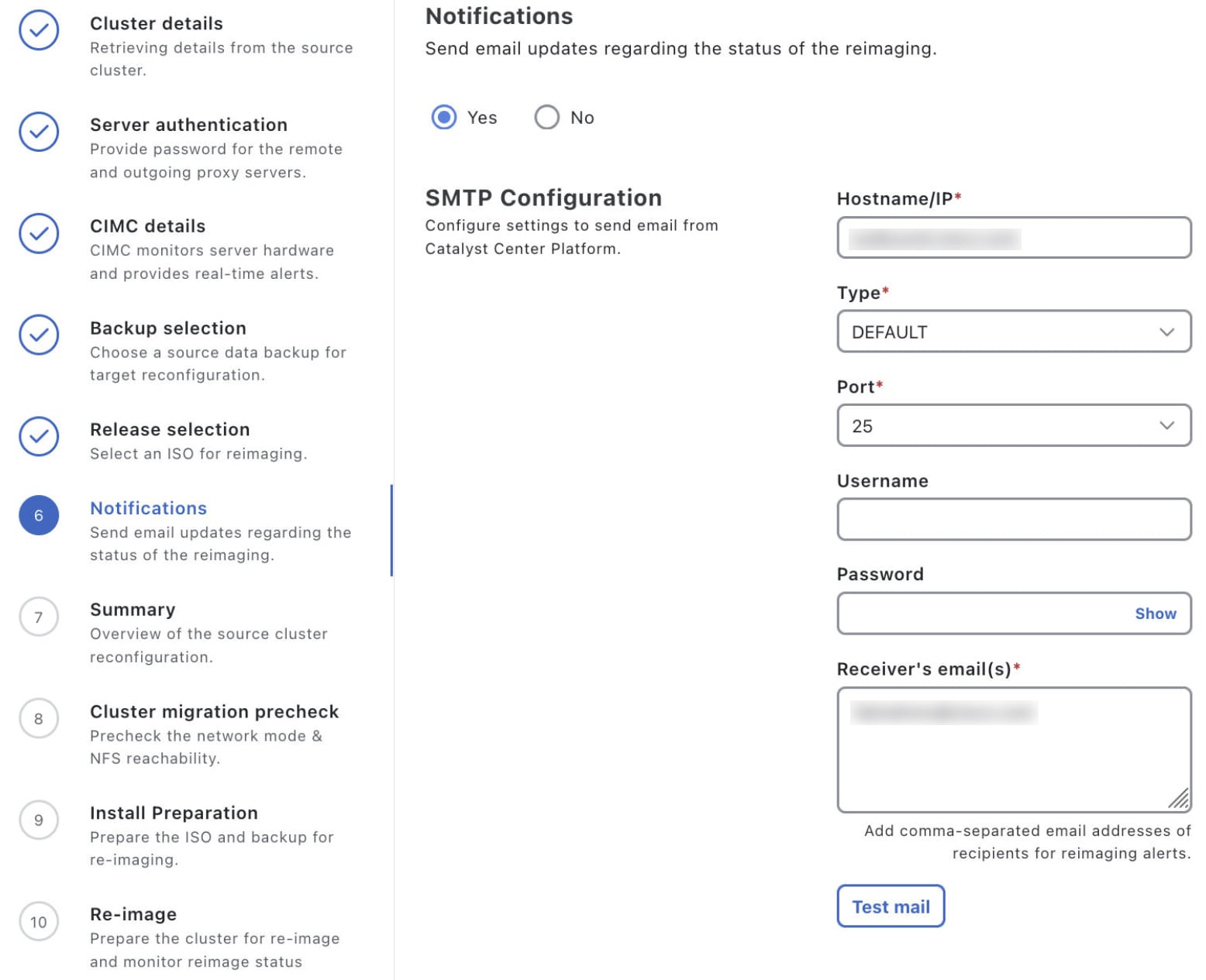
Task: Go to Cluster migration precheck step
Action: (214, 711)
